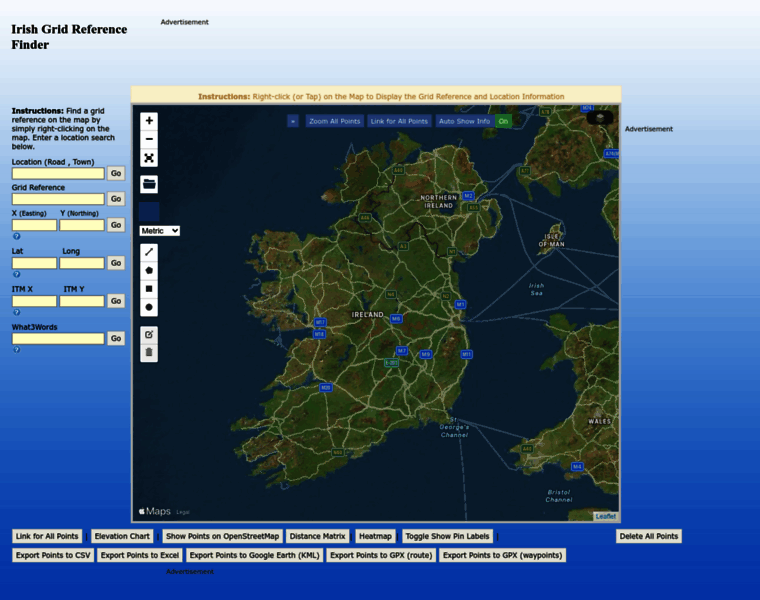Focus the X Easting input

[x=34, y=225]
